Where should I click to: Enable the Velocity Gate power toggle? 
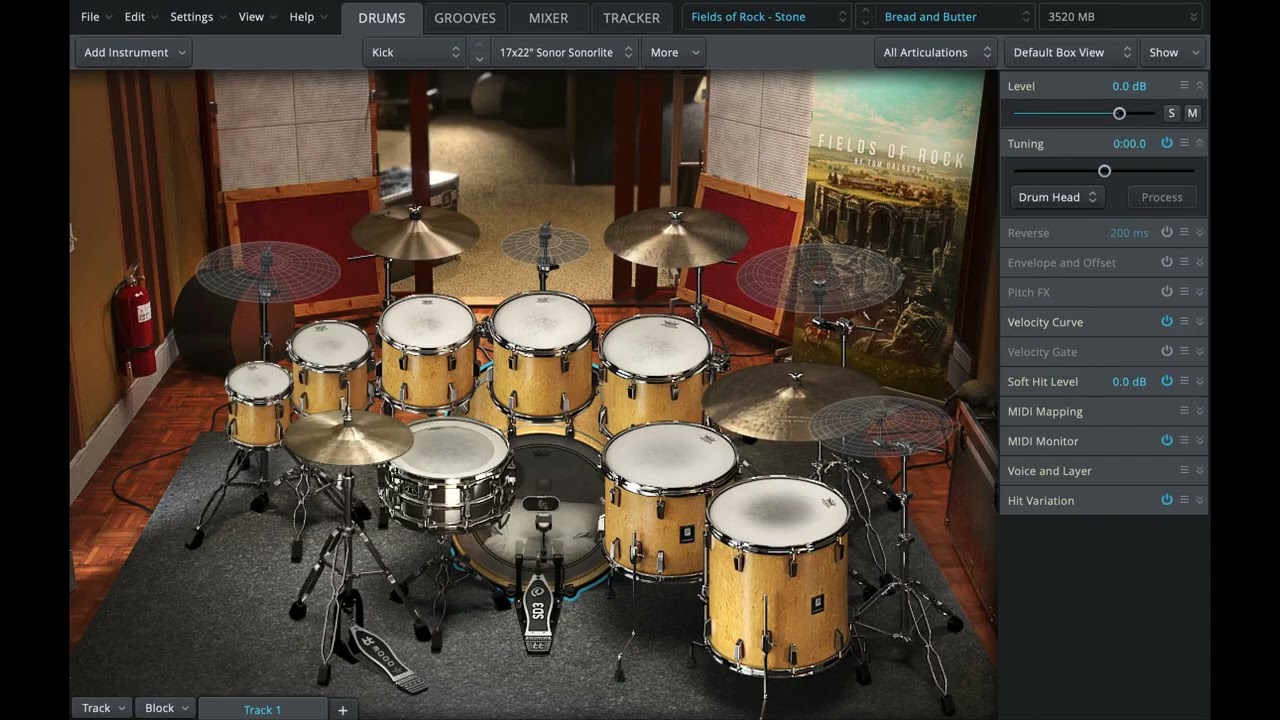tap(1166, 351)
